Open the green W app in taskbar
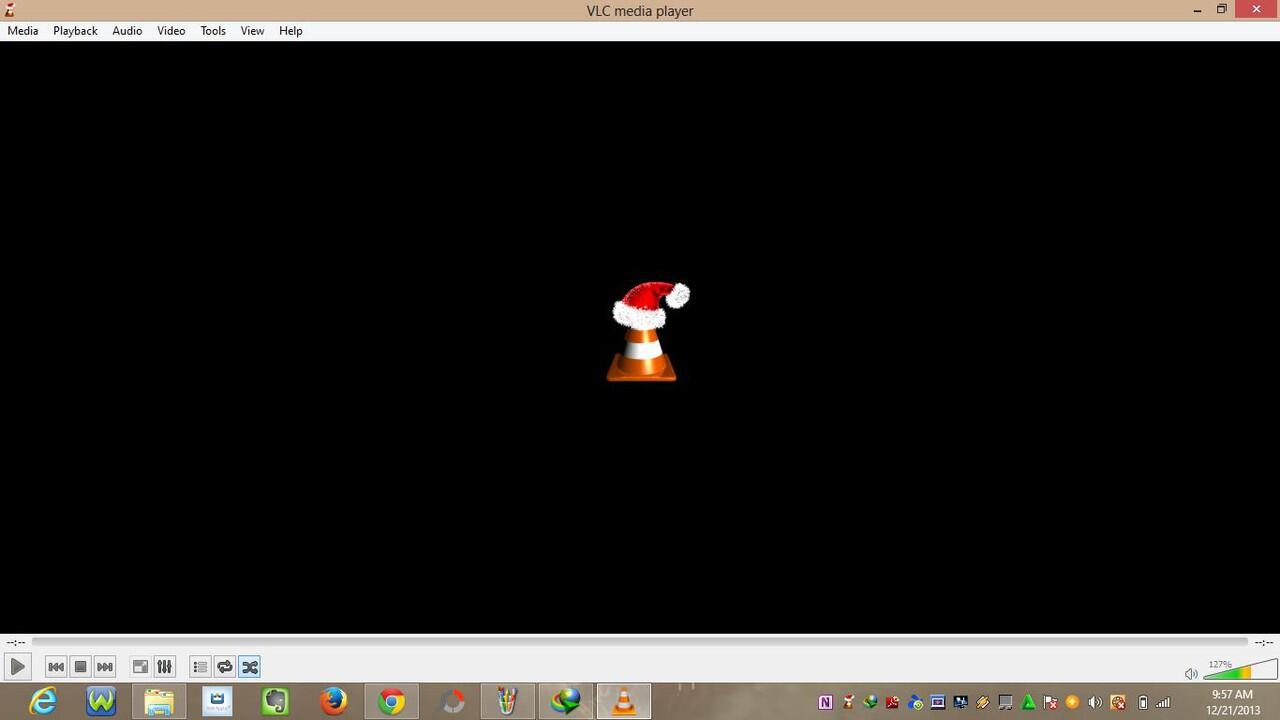 [x=101, y=701]
